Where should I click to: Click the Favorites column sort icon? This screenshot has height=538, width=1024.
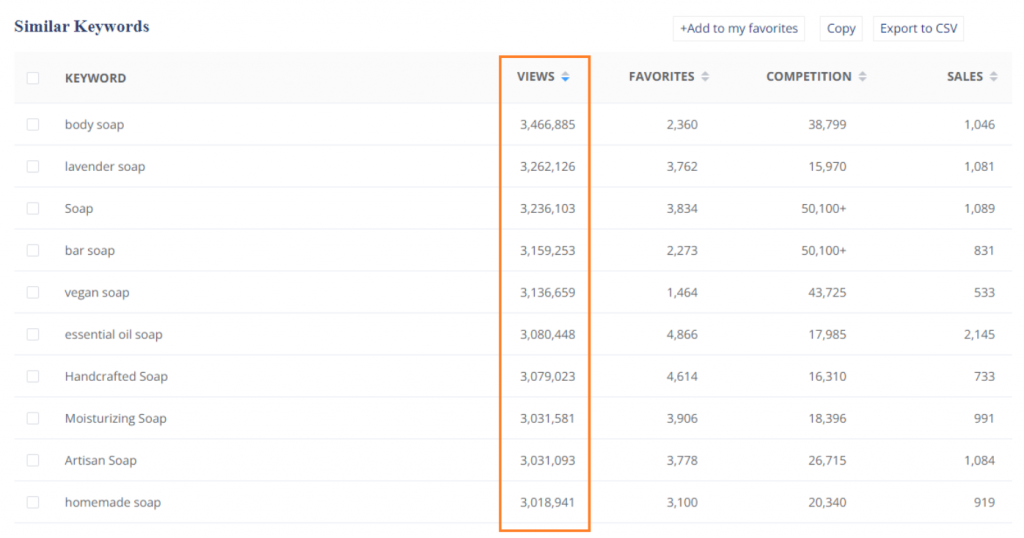pyautogui.click(x=705, y=77)
